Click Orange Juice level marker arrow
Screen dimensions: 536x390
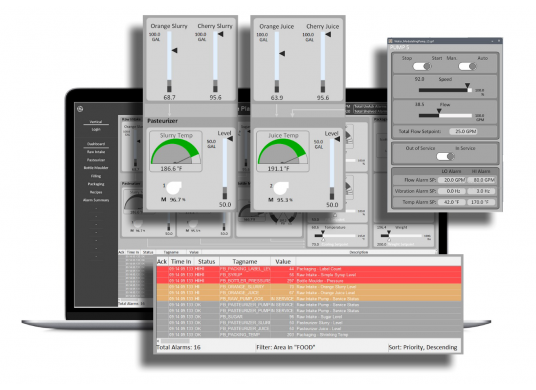(x=282, y=53)
